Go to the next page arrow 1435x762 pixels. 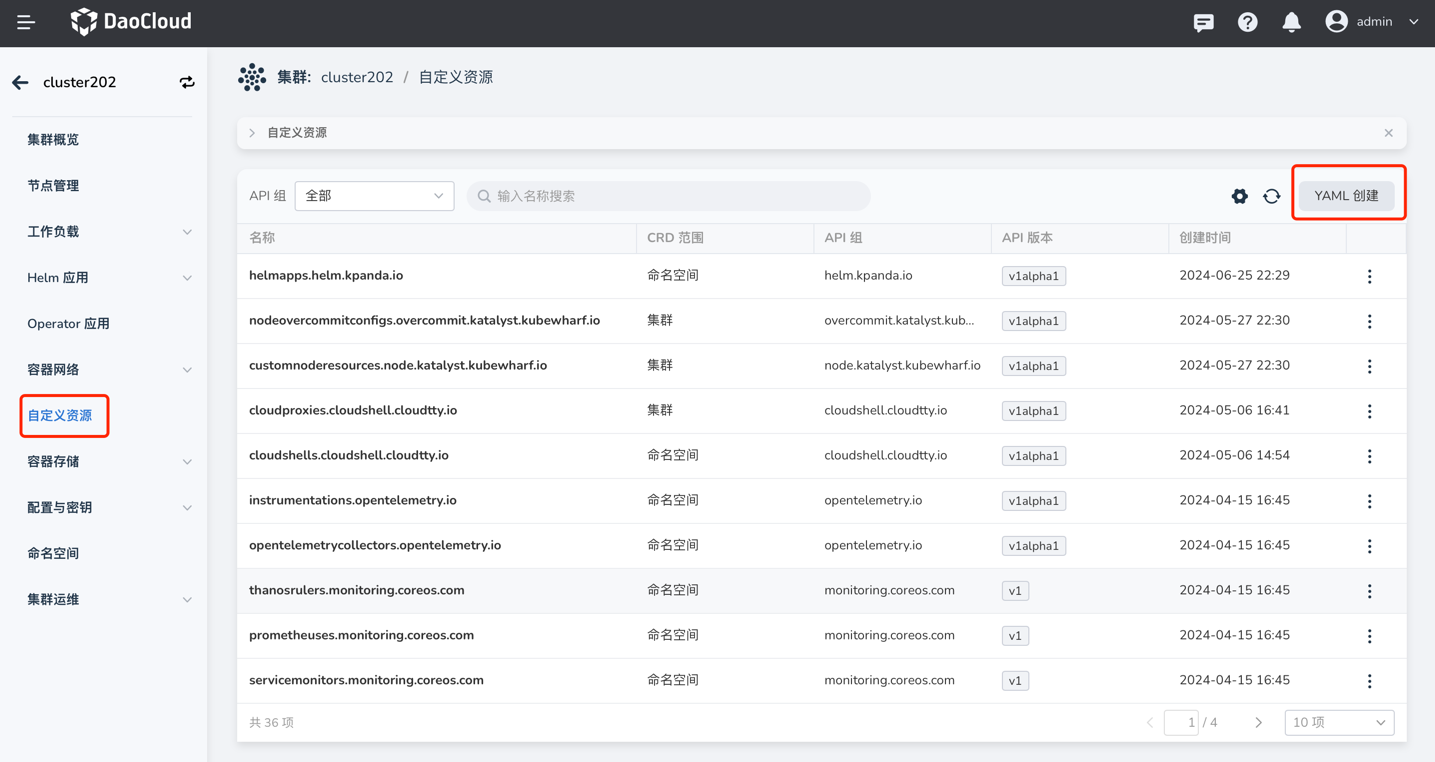(1258, 722)
